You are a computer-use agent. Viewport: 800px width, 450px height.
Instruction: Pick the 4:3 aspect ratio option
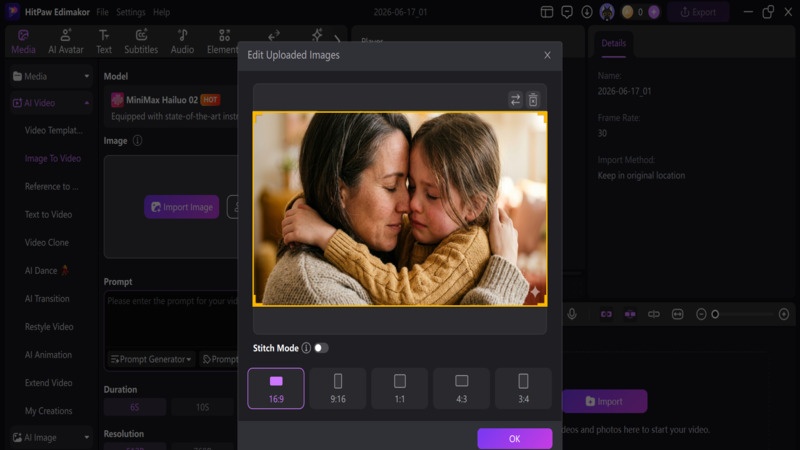[x=461, y=388]
